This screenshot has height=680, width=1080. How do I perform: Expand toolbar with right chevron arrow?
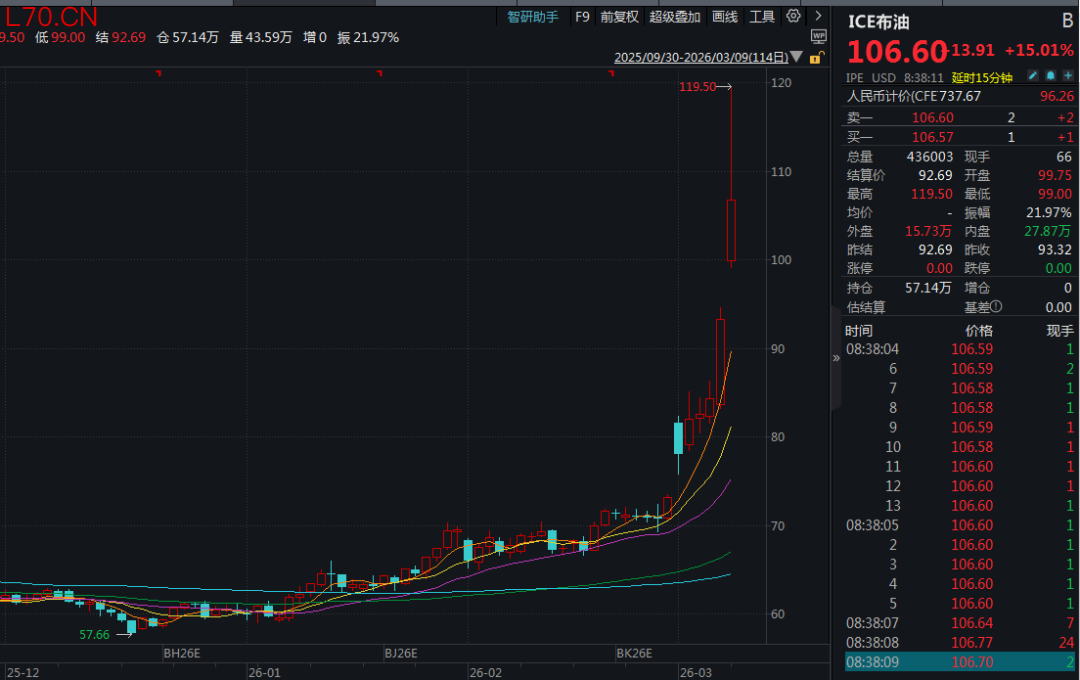[x=818, y=16]
